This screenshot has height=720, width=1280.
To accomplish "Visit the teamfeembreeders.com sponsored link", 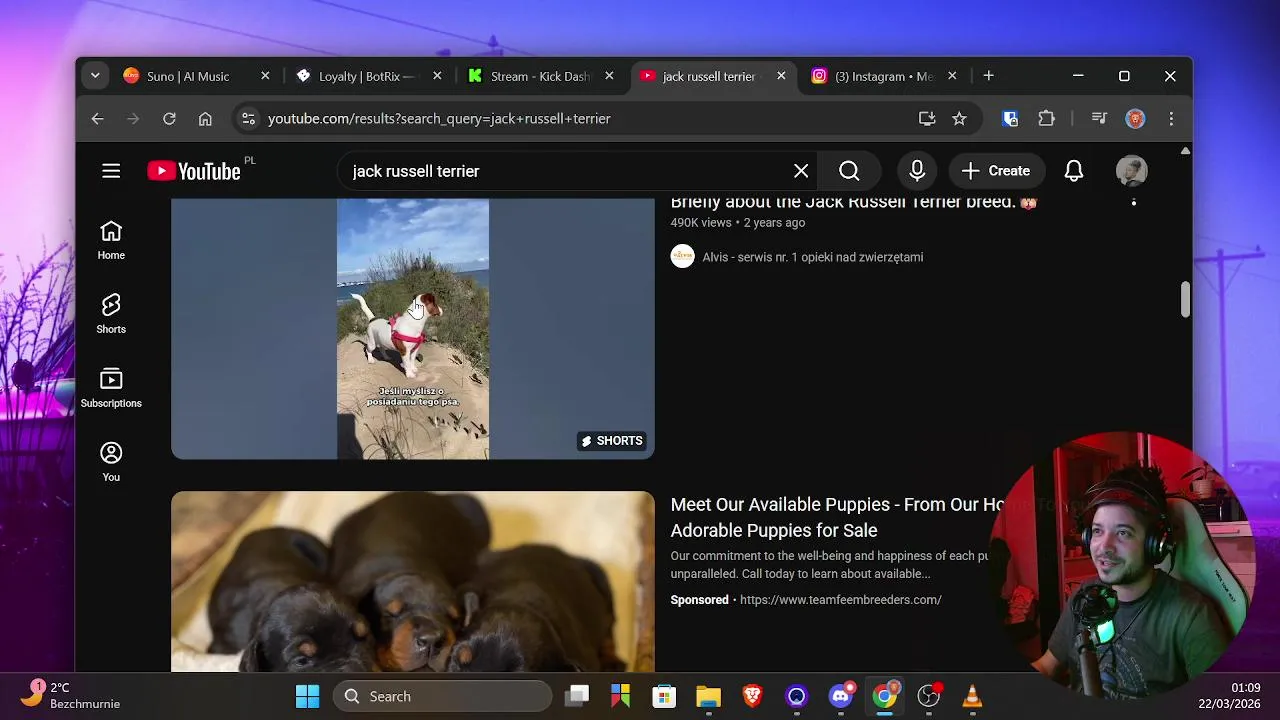I will click(840, 600).
